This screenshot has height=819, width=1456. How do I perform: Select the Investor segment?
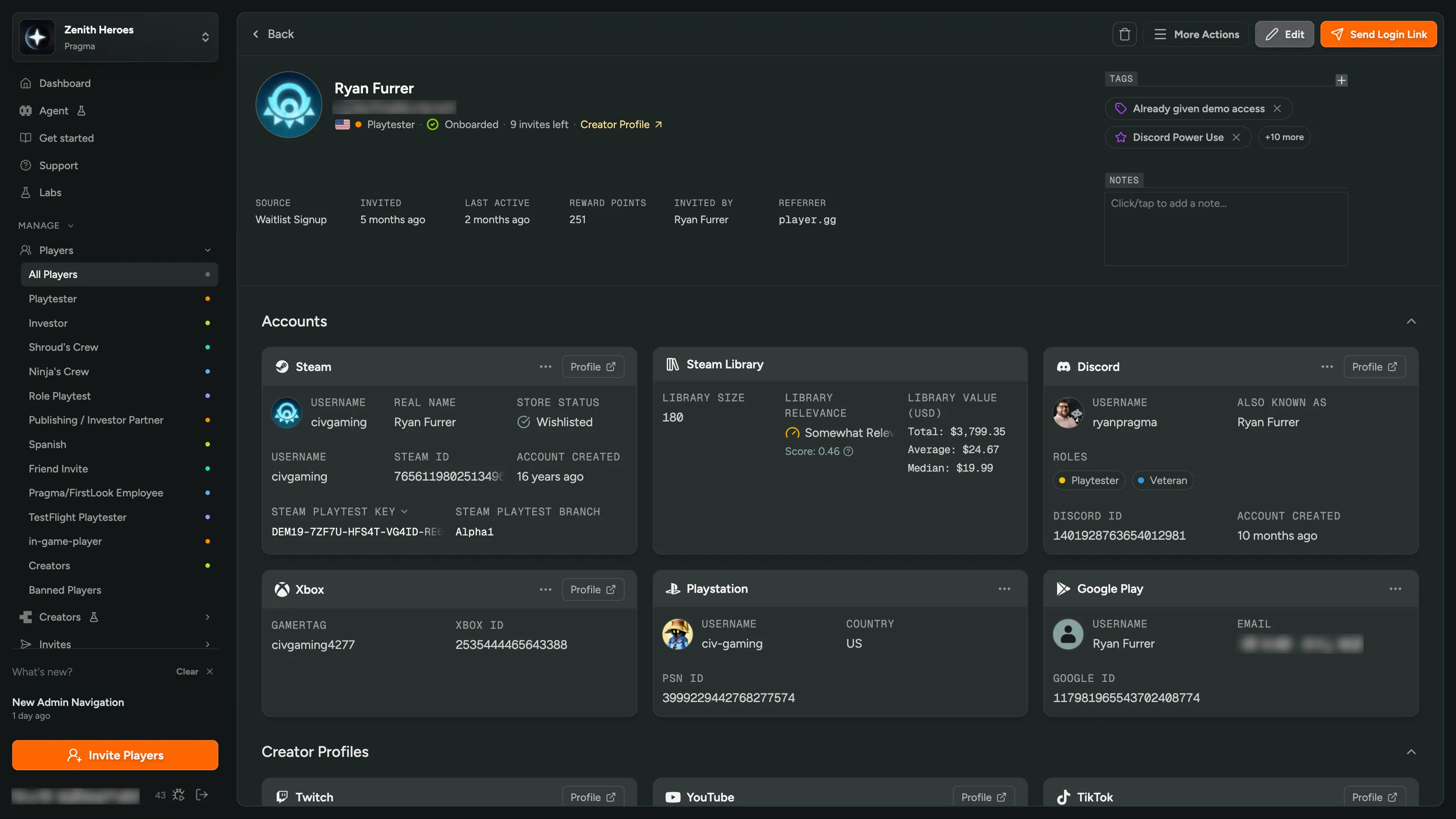coord(119,323)
